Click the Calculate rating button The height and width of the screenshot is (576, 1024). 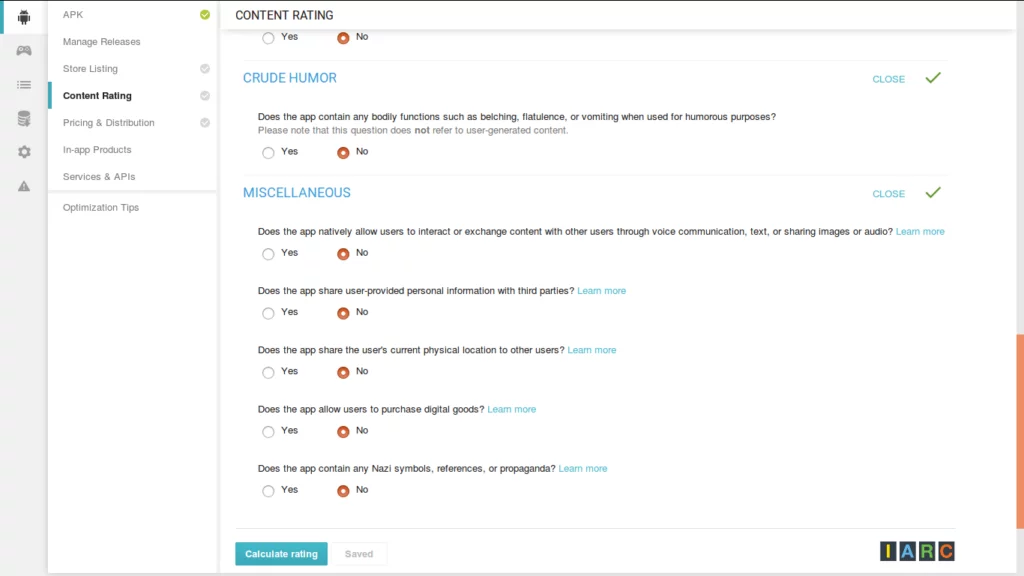tap(281, 553)
